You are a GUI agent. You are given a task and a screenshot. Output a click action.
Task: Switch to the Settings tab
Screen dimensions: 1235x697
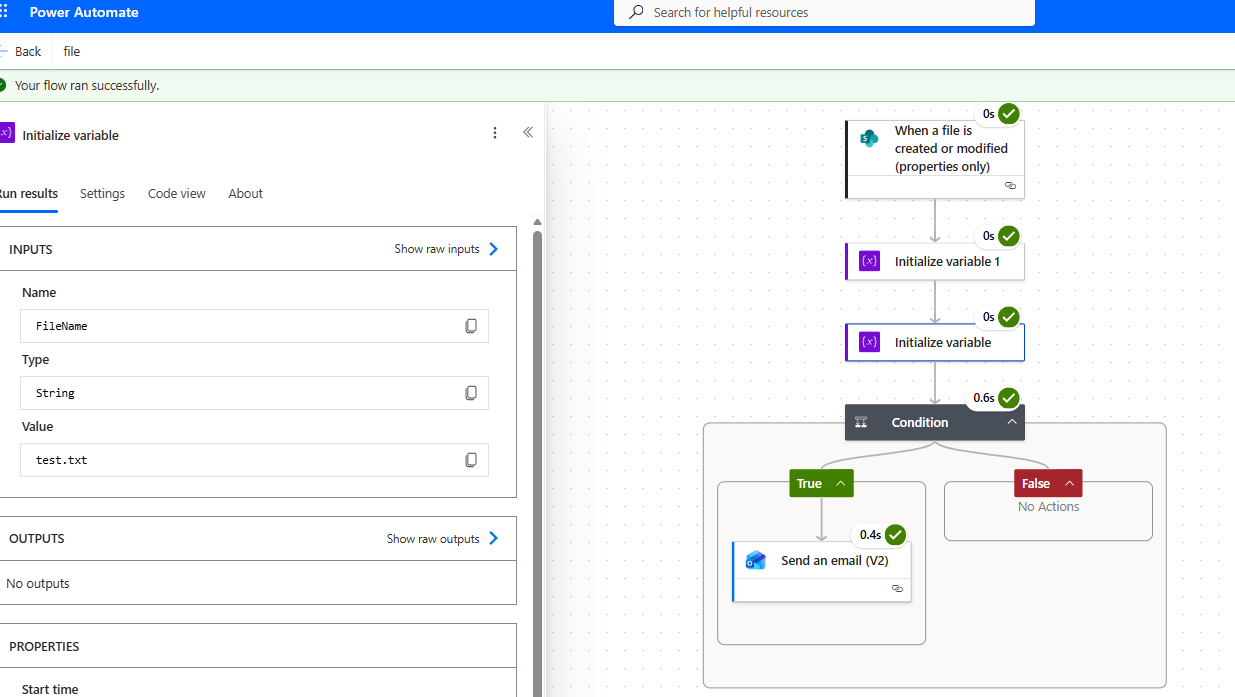102,194
